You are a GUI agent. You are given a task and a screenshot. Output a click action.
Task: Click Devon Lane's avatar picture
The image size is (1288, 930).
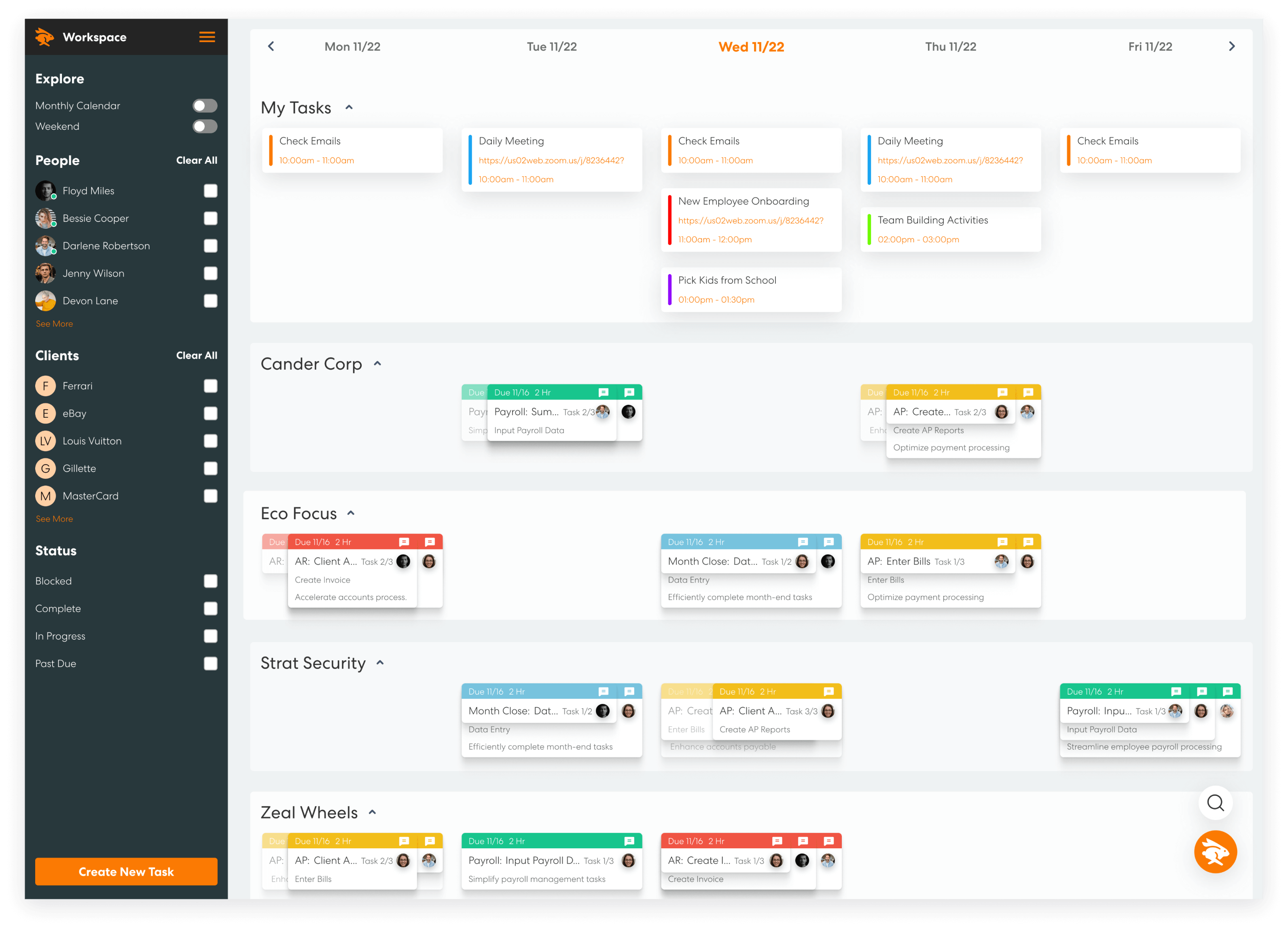coord(45,301)
